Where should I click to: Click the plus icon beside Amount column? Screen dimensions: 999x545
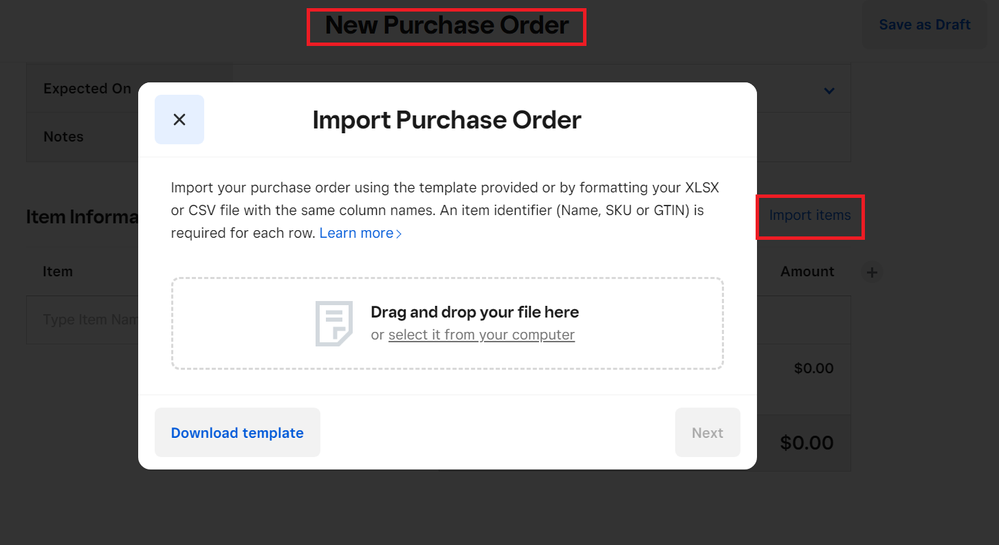click(872, 272)
